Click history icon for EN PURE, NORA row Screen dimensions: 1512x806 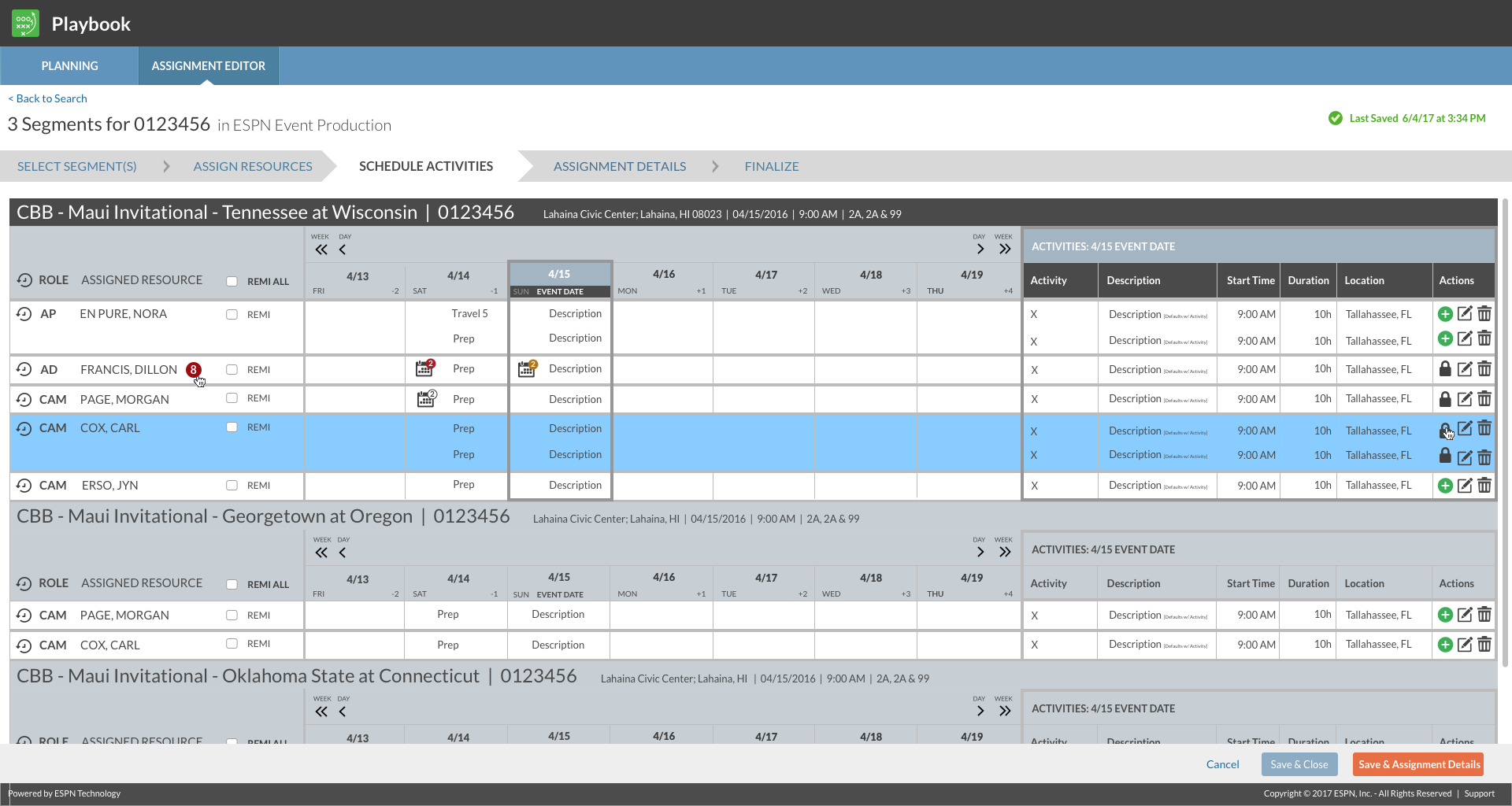[24, 314]
